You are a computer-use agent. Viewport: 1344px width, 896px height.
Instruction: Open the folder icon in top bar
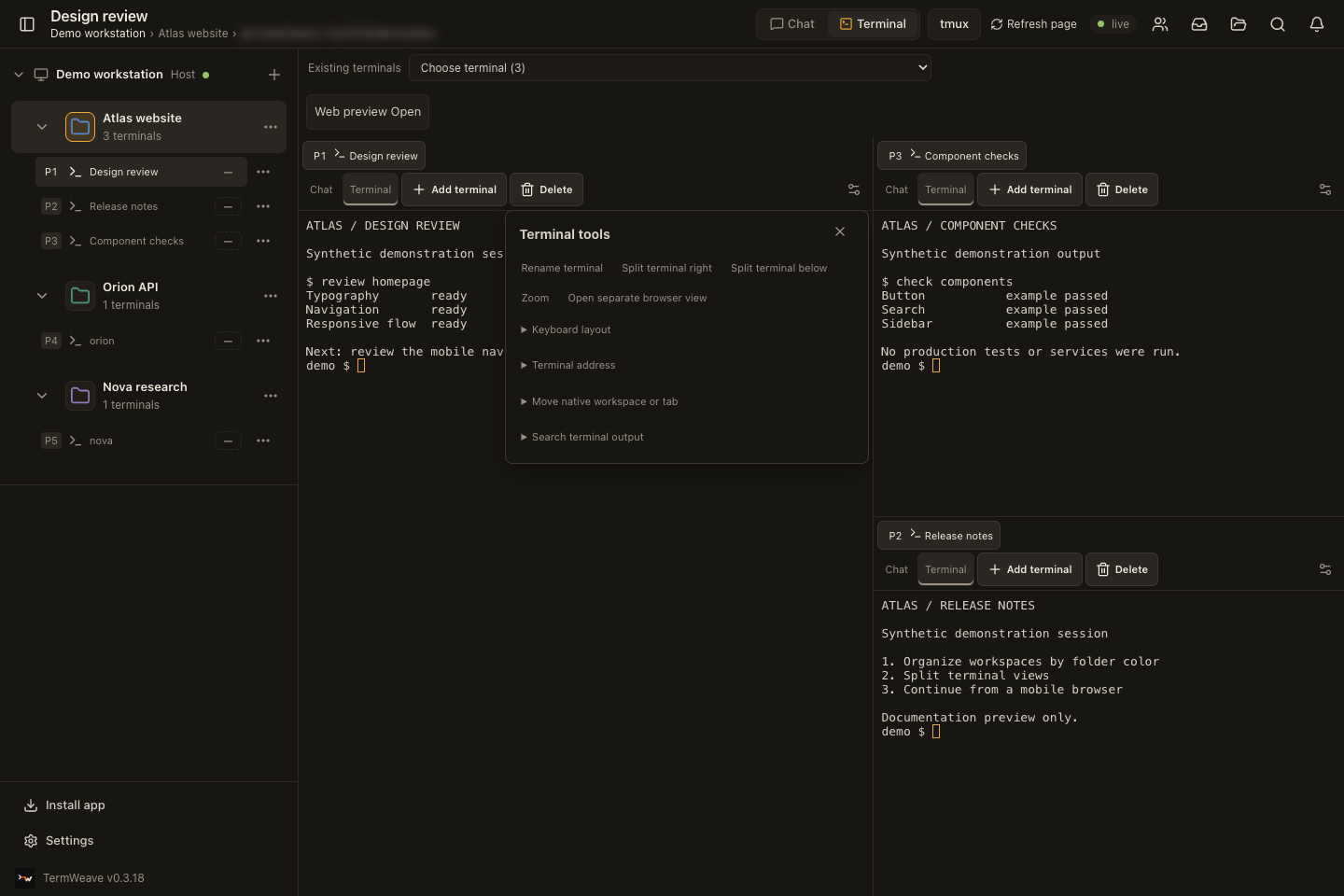[1239, 24]
